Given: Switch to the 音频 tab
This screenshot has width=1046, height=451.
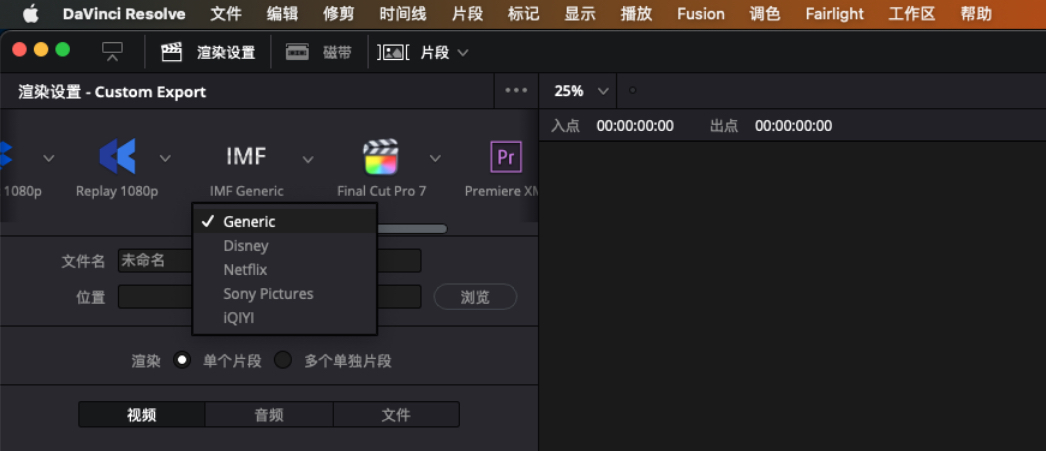Looking at the screenshot, I should coord(269,414).
